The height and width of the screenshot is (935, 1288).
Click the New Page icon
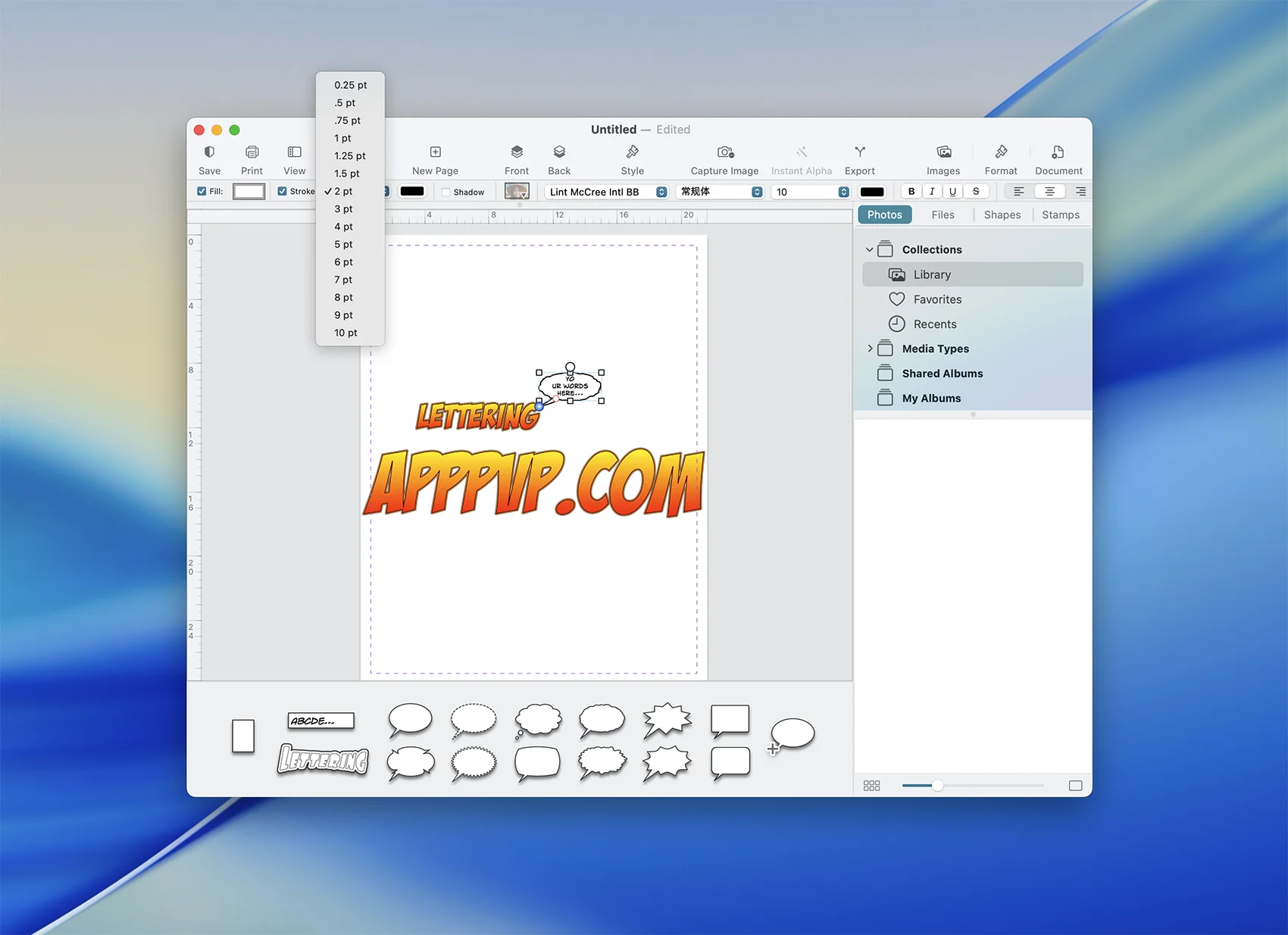point(435,152)
